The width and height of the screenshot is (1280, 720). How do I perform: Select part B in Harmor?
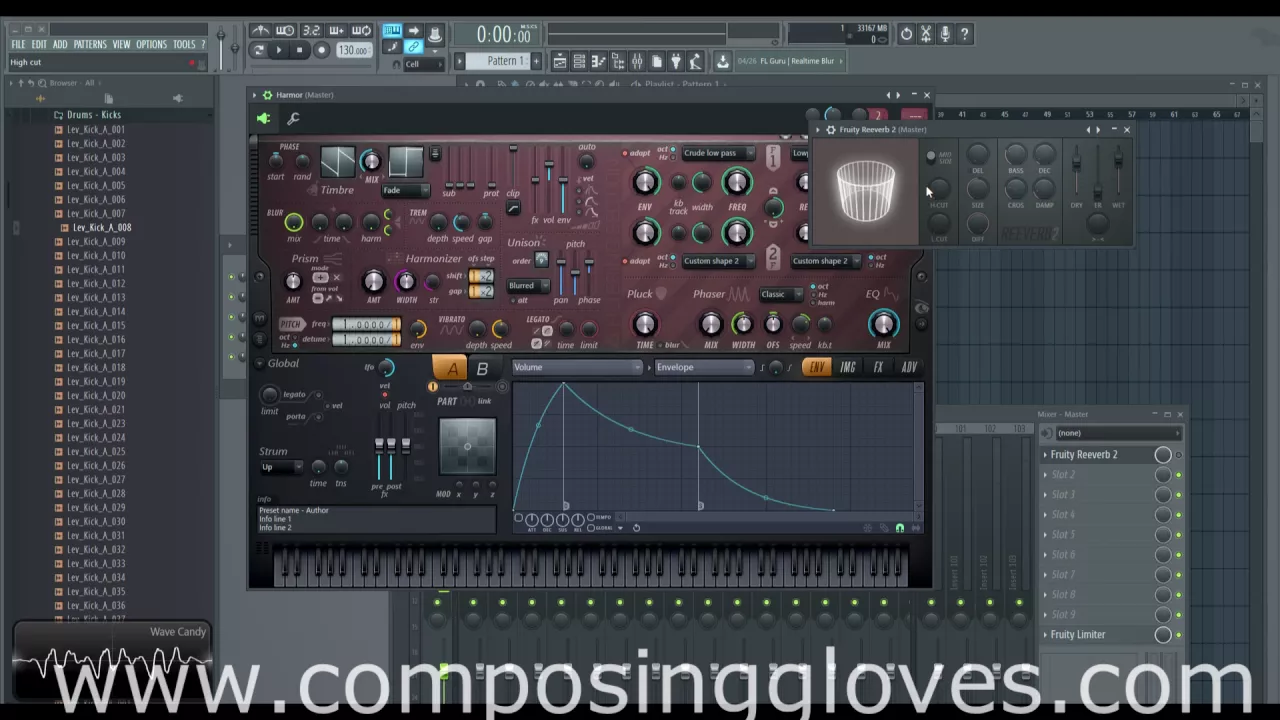[482, 369]
